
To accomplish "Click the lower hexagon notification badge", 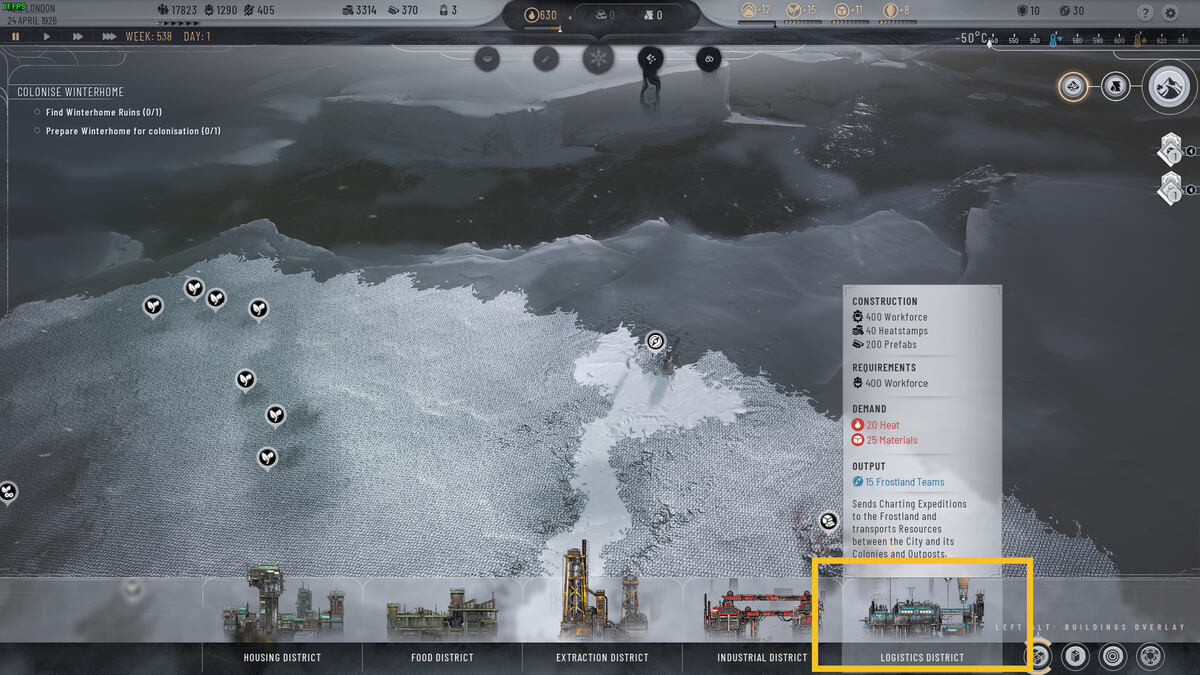I will click(1169, 188).
